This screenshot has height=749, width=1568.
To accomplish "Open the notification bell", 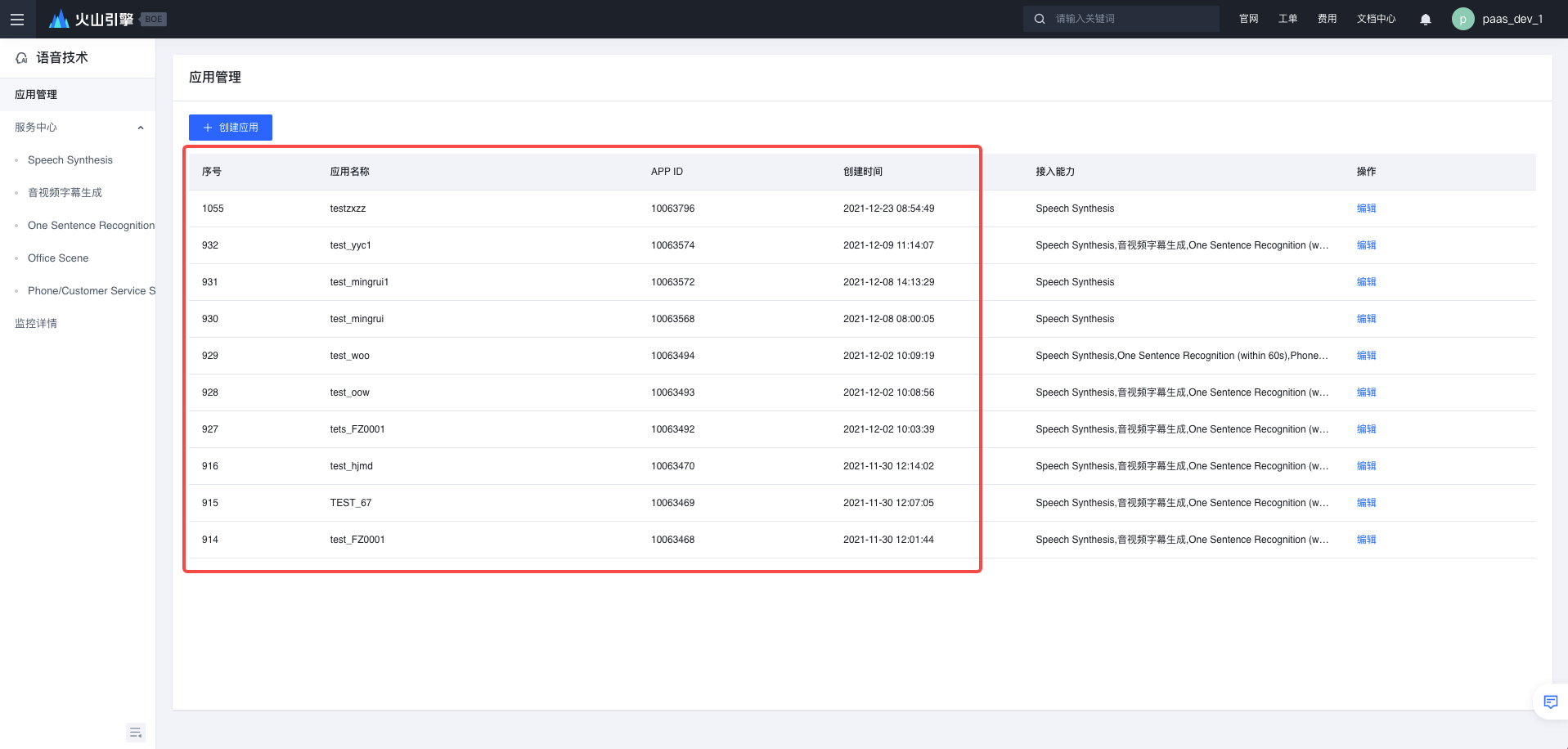I will pos(1425,19).
